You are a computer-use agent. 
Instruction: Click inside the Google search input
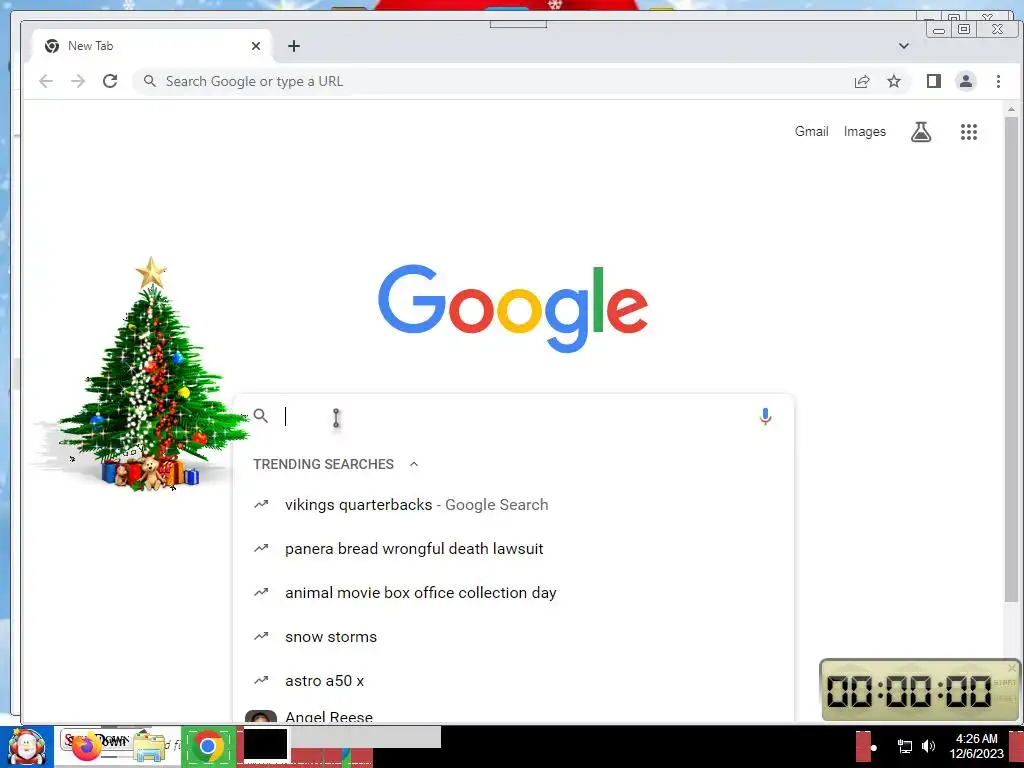coord(516,416)
